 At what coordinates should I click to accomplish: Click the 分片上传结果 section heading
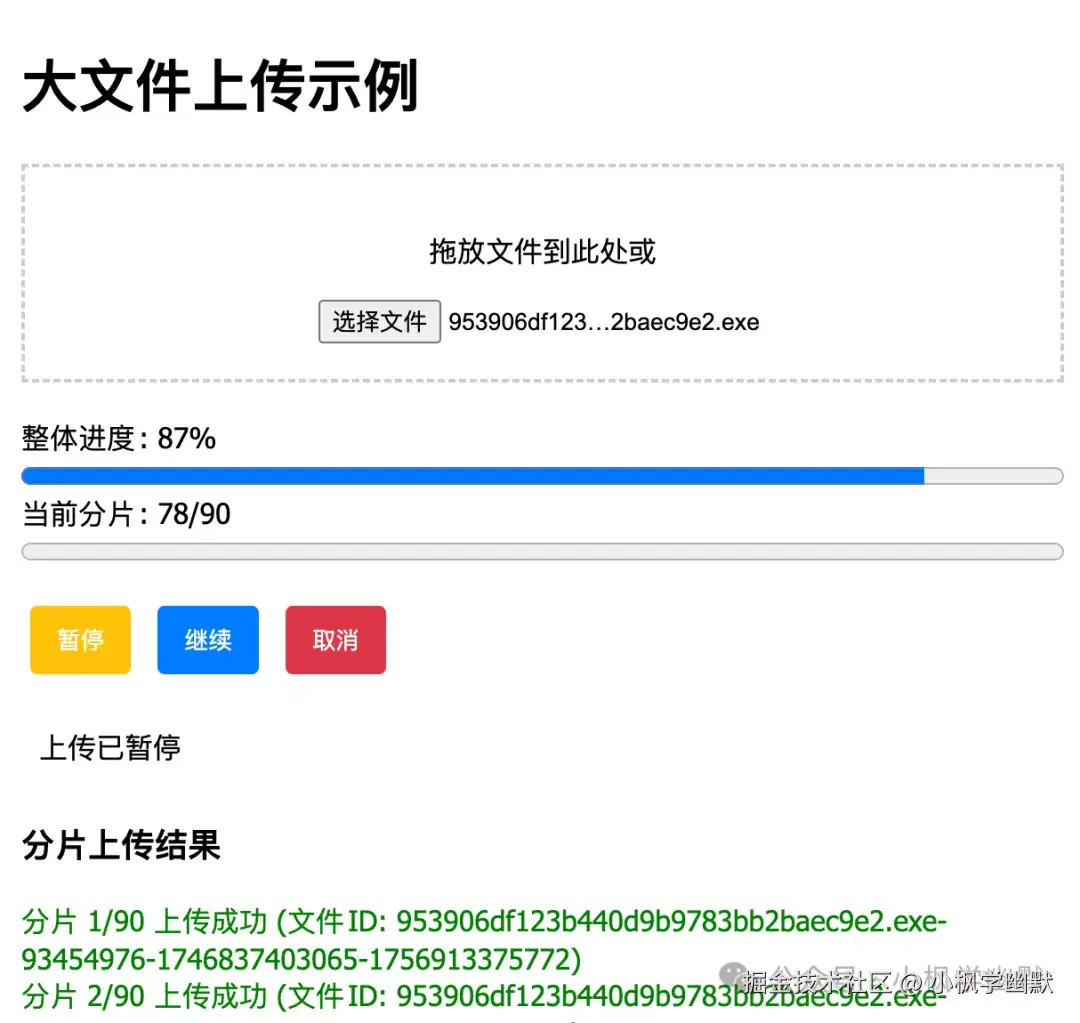121,846
